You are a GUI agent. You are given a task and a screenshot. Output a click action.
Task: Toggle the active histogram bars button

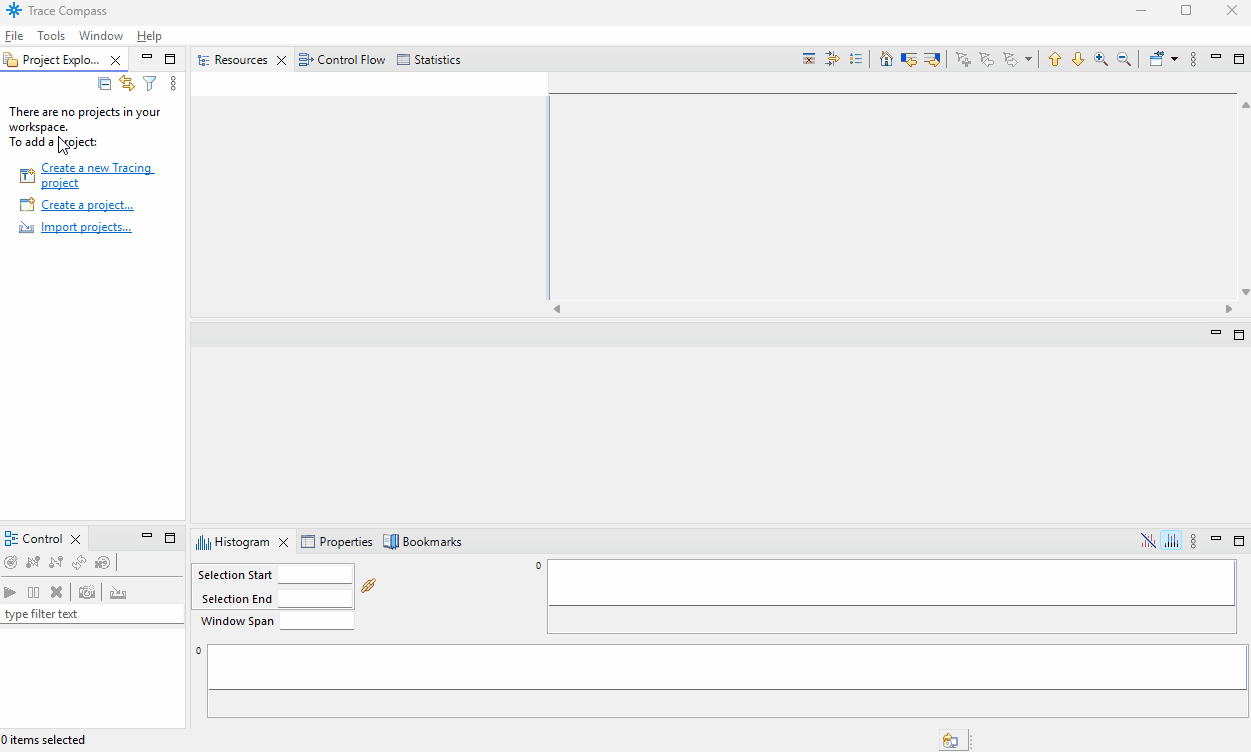click(1171, 542)
